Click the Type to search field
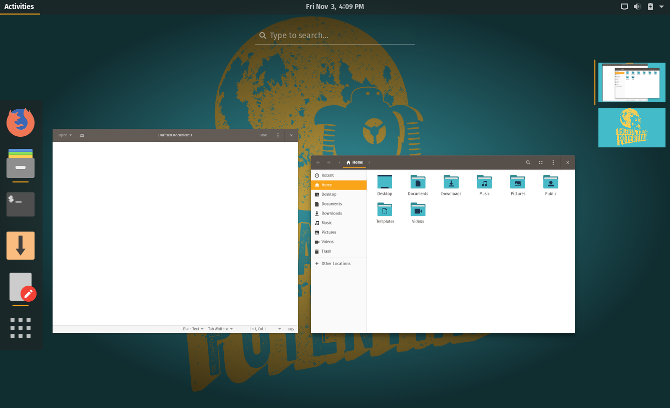 pyautogui.click(x=335, y=35)
